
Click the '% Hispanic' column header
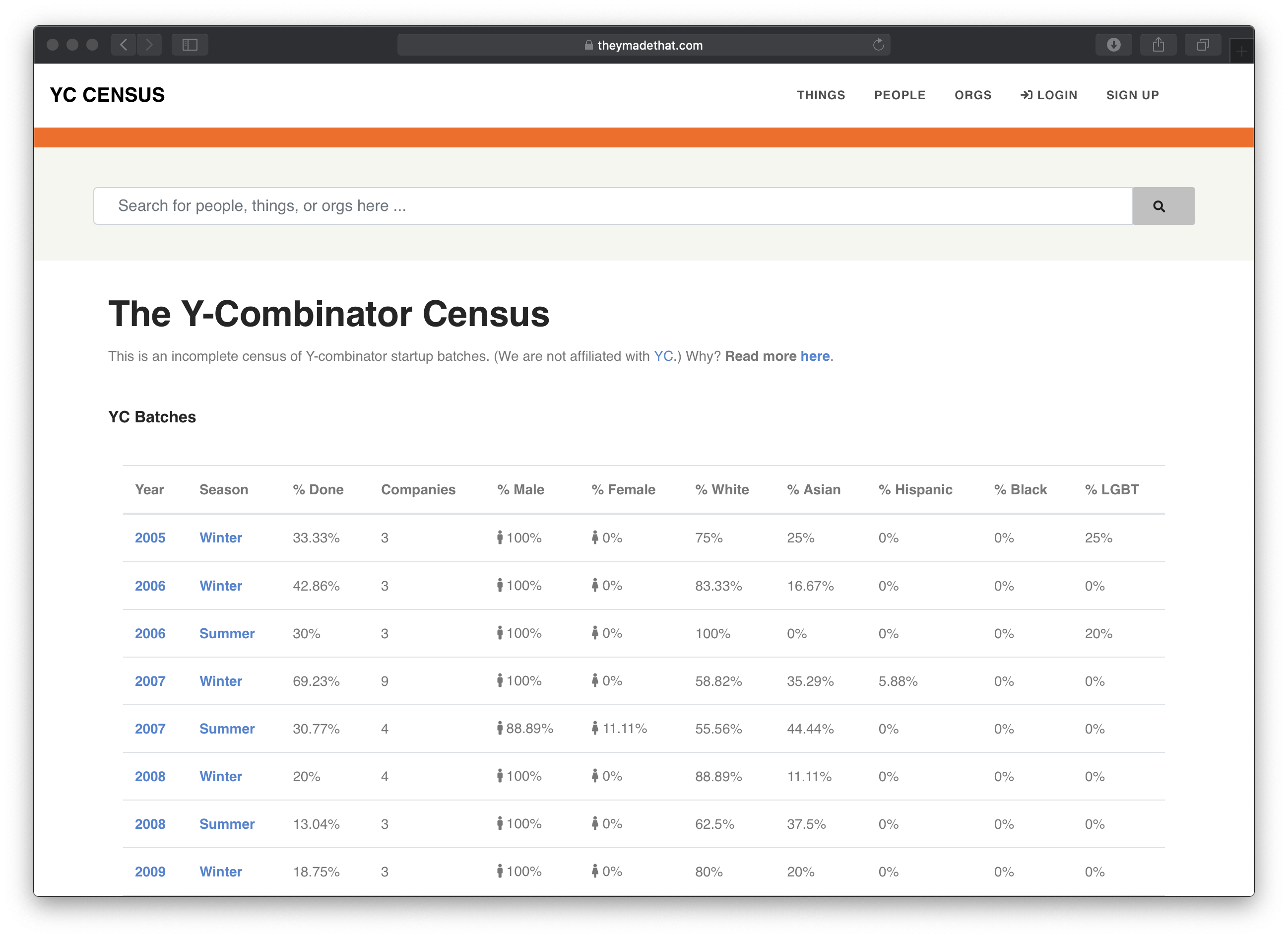tap(915, 490)
